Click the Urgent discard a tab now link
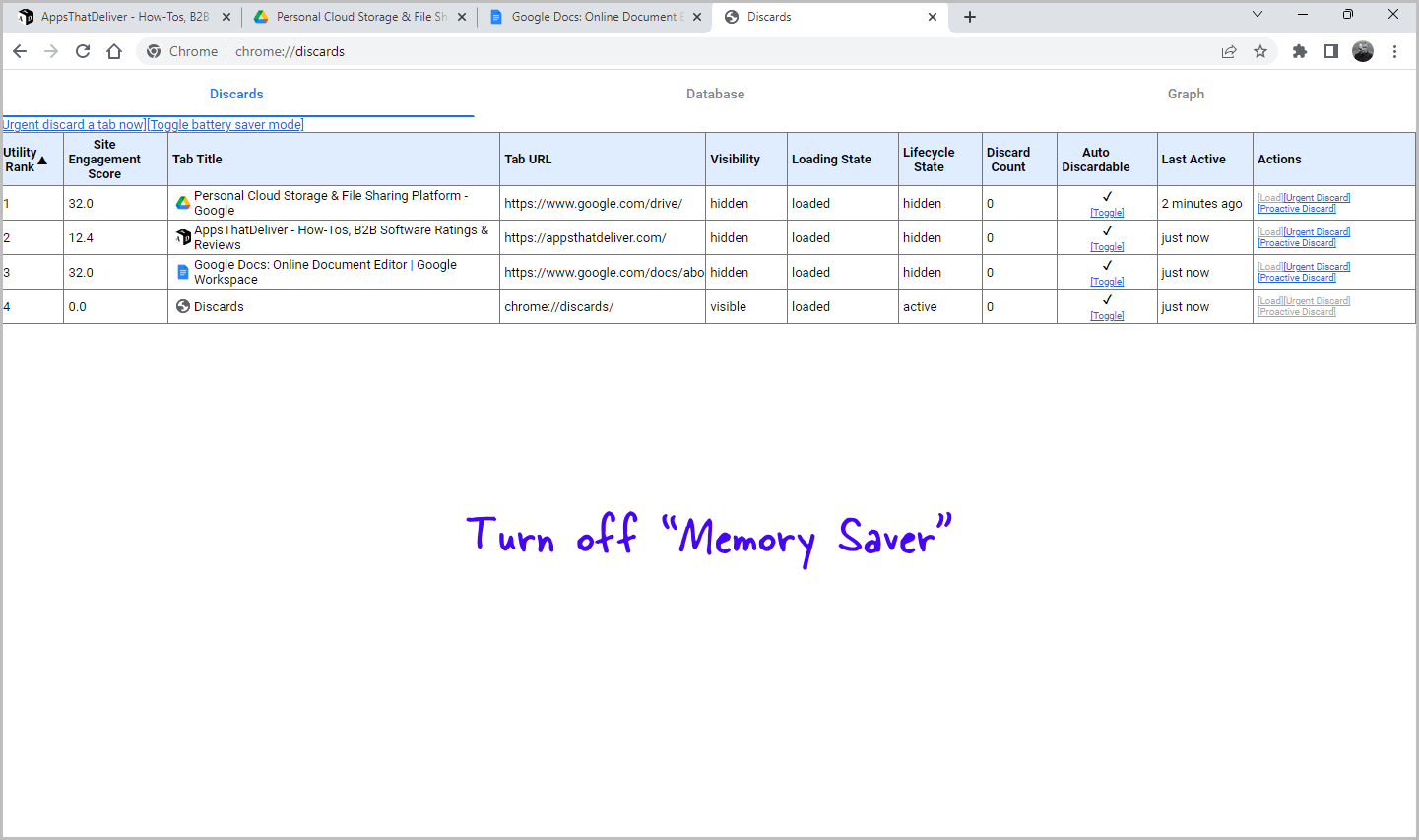This screenshot has width=1419, height=840. point(73,124)
